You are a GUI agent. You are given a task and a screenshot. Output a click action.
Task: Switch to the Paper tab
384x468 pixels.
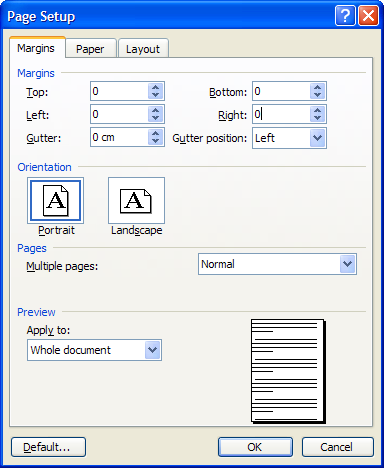point(90,49)
